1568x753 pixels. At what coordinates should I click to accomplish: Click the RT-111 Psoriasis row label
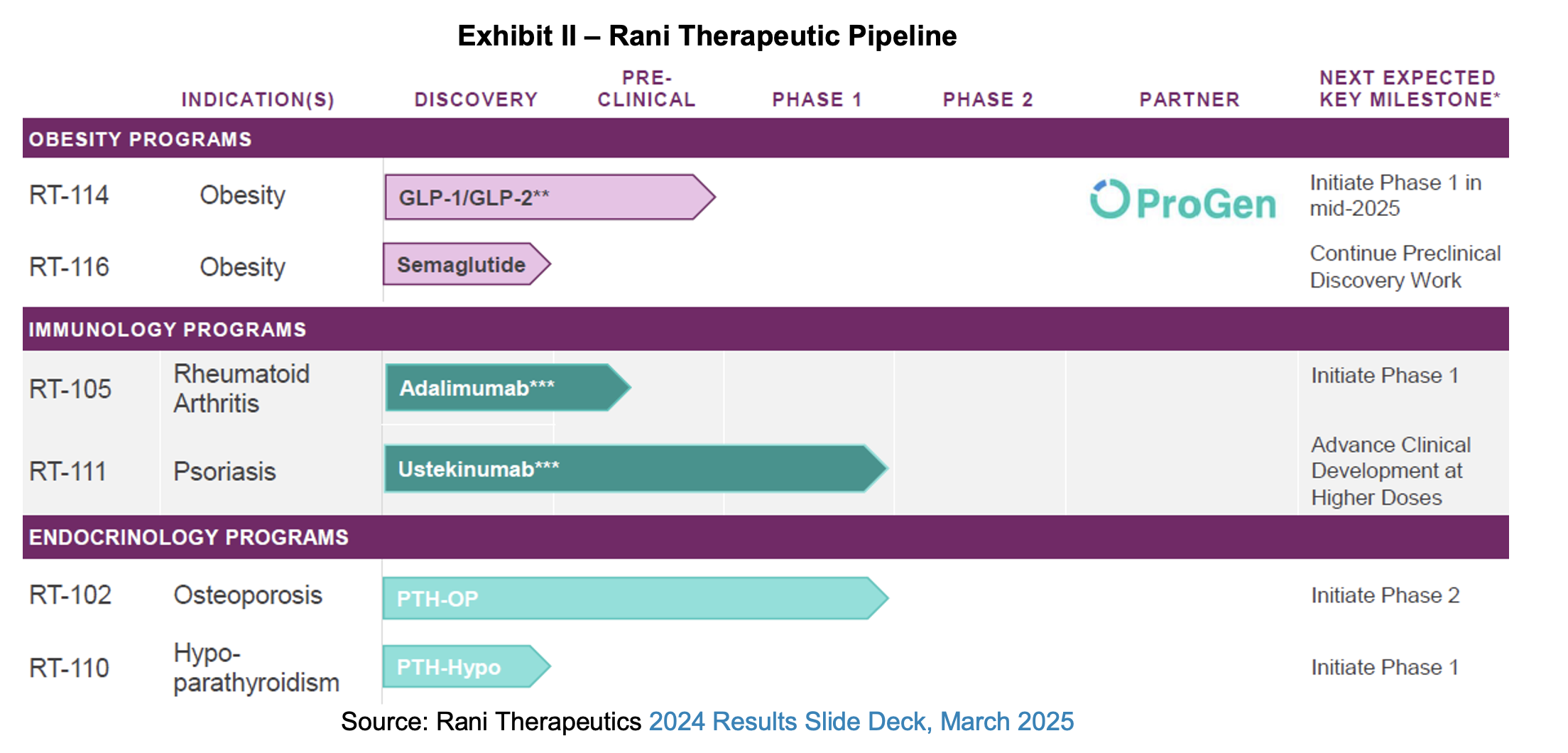[224, 472]
